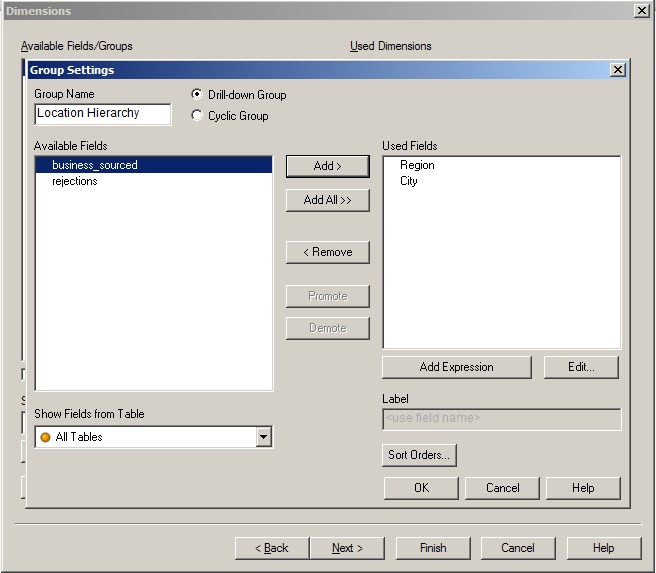Select business_sourced in Available Fields
The width and height of the screenshot is (656, 573).
point(95,165)
